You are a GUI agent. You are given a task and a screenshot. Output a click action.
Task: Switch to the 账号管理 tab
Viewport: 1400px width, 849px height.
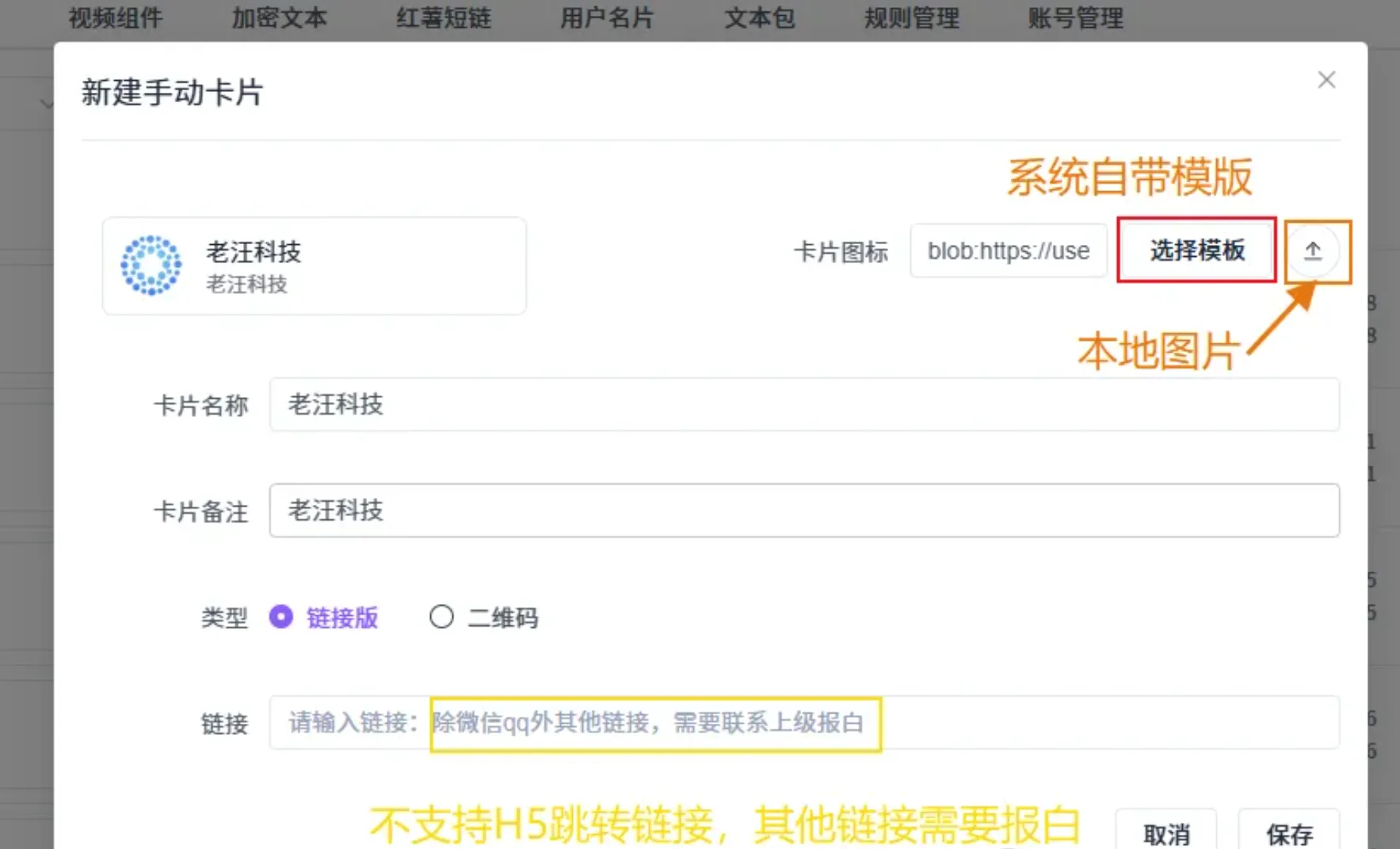tap(1075, 17)
